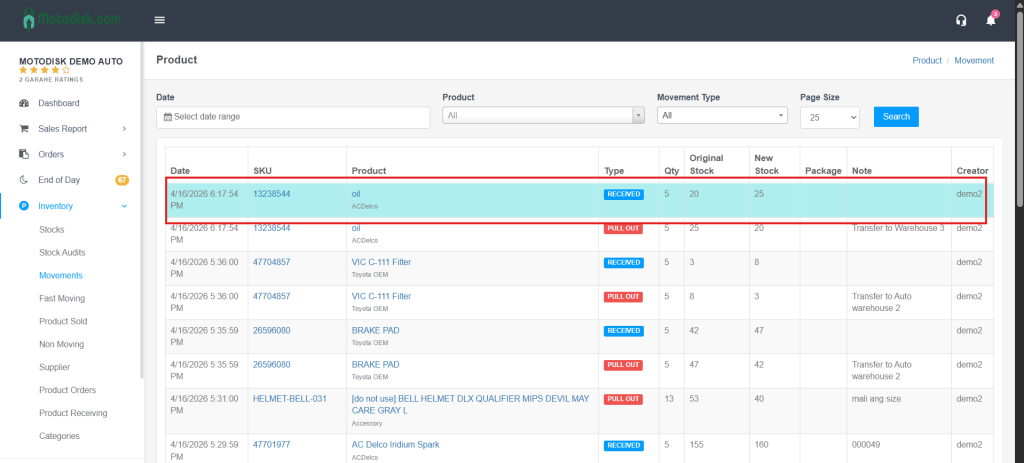Click the Inventory sidebar icon
Viewport: 1024px width, 463px height.
tap(24, 206)
